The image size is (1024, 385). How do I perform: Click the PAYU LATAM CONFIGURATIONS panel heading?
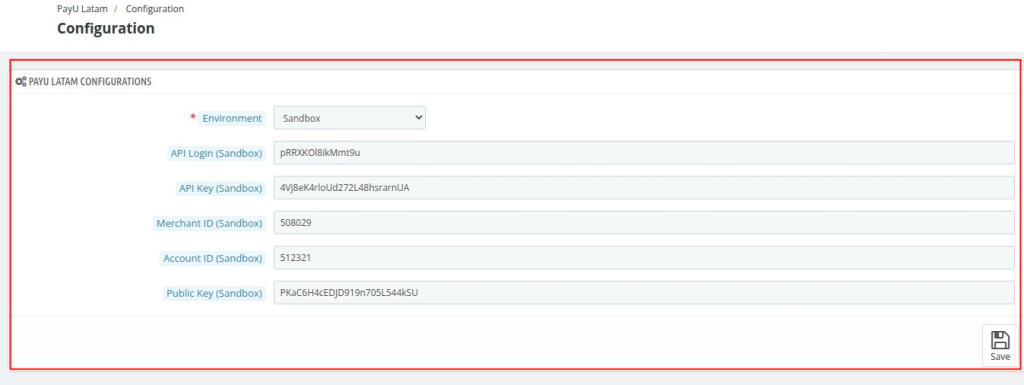[x=90, y=82]
